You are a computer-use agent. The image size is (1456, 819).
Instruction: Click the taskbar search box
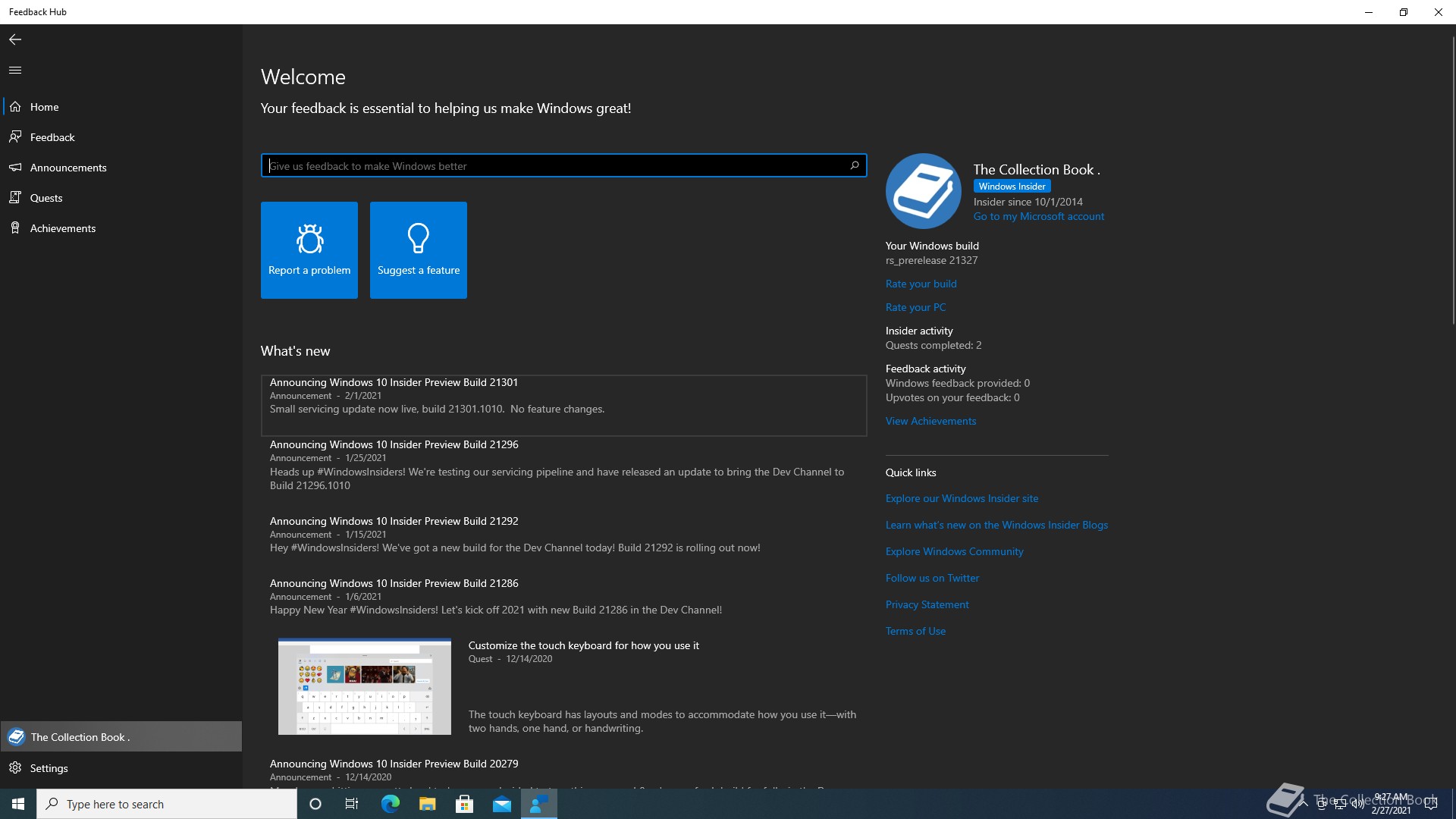(x=167, y=804)
